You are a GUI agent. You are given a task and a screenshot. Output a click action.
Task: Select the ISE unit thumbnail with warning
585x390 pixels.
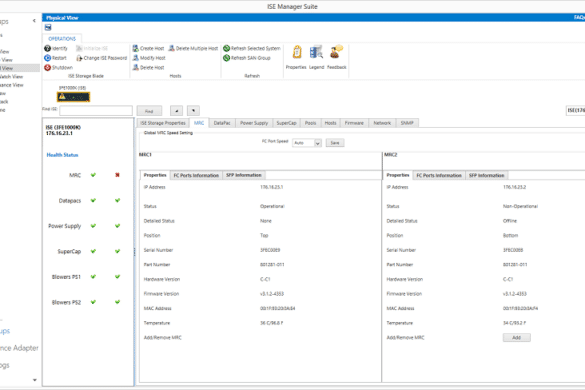click(73, 97)
